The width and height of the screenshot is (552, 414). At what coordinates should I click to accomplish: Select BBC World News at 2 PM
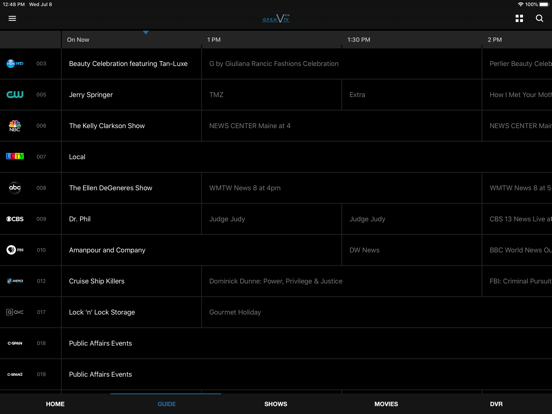[x=517, y=250]
